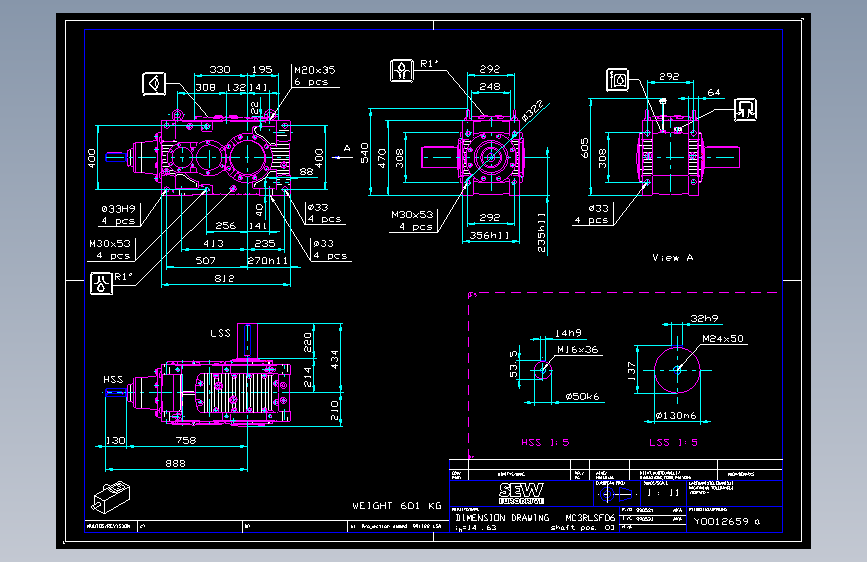The image size is (867, 562).
Task: Select the 53.5 dimension on HSS detail
Action: tap(514, 363)
